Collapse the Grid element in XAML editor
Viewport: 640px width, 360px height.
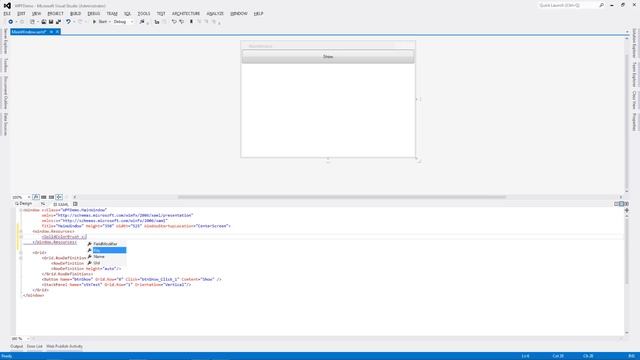coord(21,253)
